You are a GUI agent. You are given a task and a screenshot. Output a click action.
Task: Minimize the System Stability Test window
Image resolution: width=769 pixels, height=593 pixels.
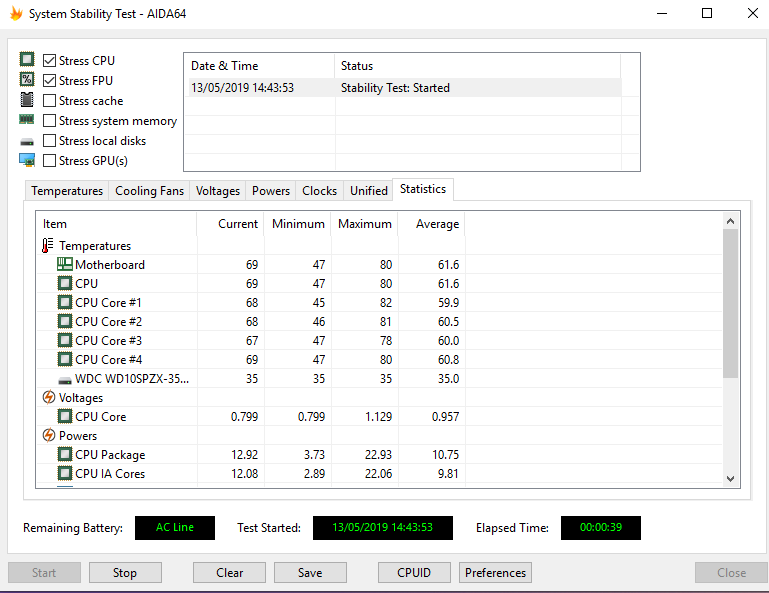click(662, 13)
